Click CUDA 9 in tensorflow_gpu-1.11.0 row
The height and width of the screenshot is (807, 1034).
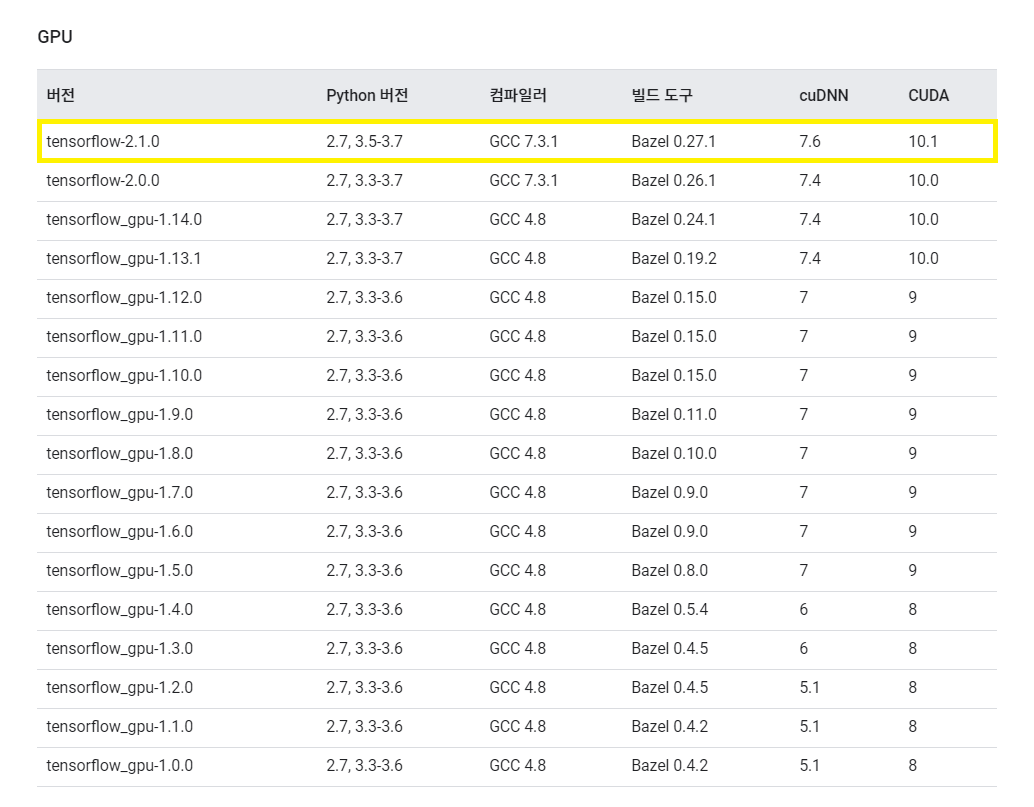click(x=913, y=336)
